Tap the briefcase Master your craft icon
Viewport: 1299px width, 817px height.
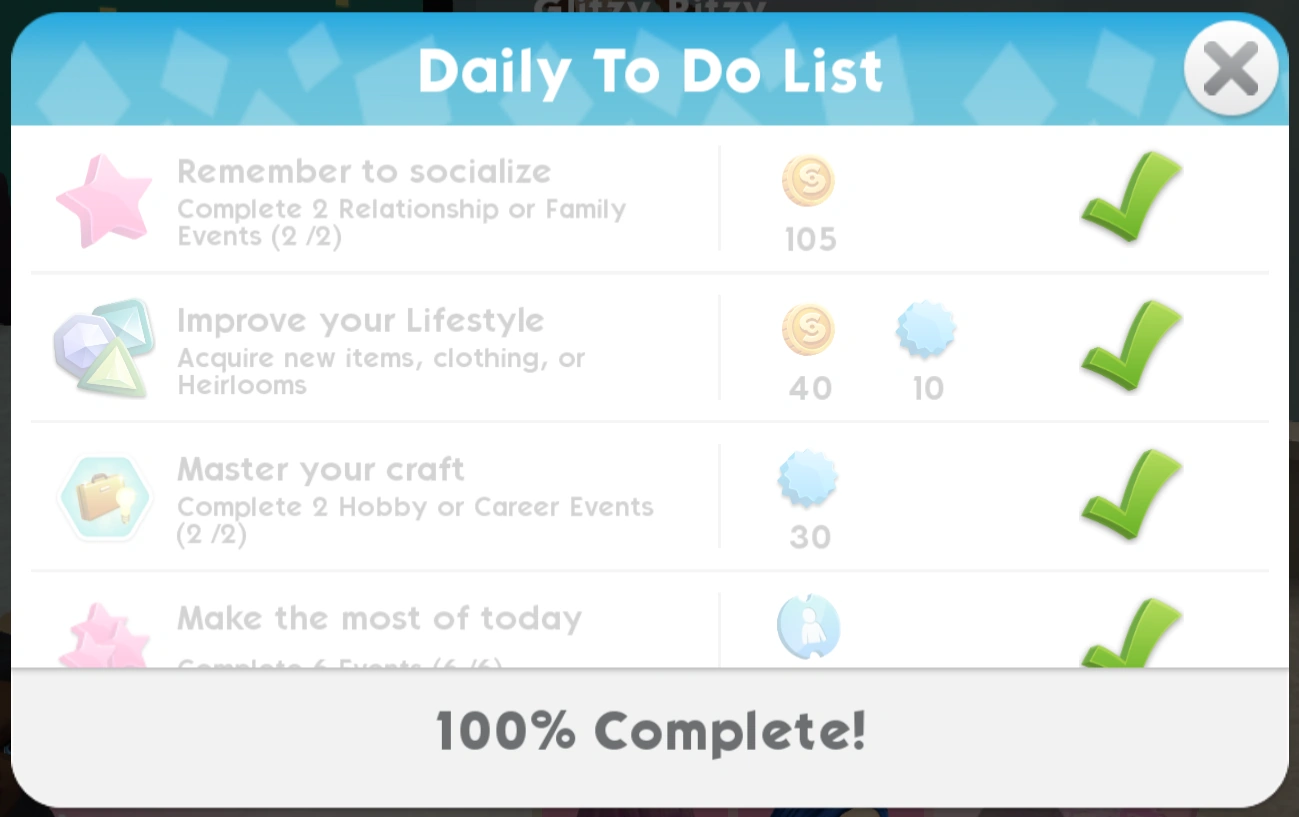(x=103, y=497)
